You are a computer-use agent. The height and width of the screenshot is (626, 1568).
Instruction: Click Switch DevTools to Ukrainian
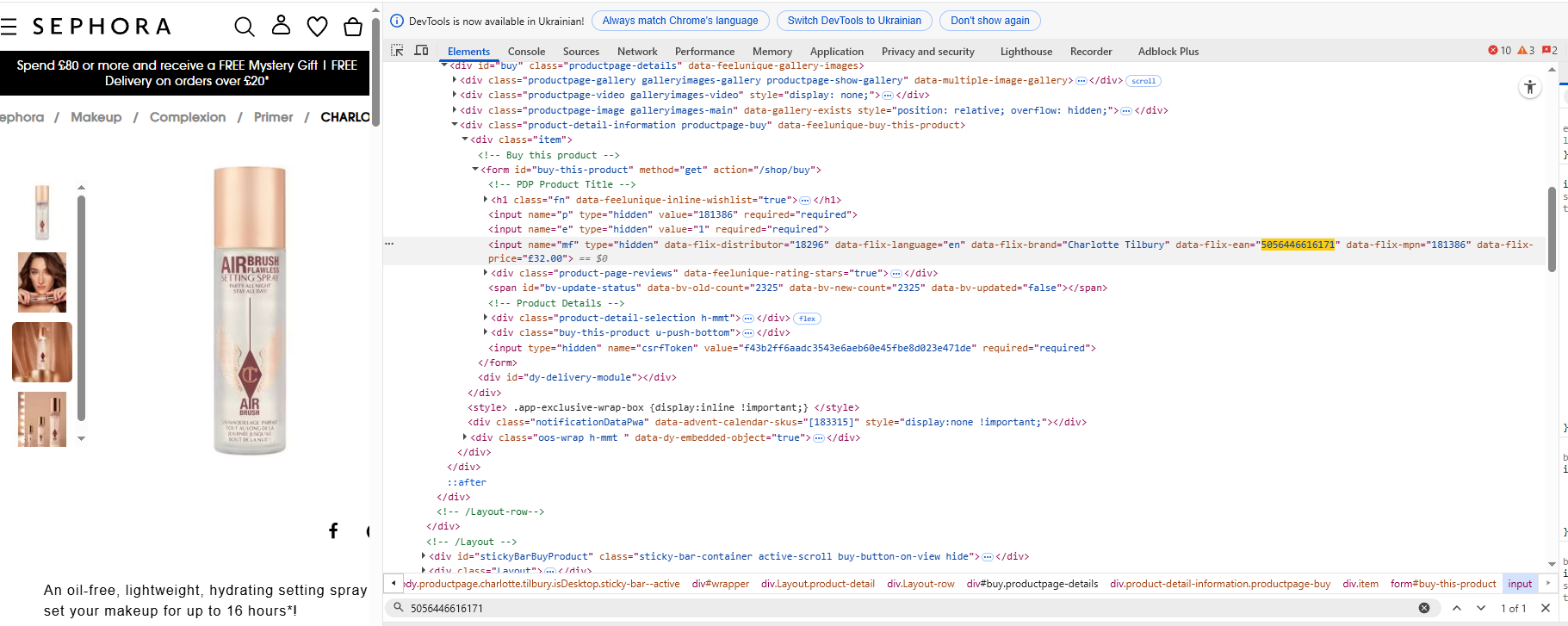click(x=854, y=21)
